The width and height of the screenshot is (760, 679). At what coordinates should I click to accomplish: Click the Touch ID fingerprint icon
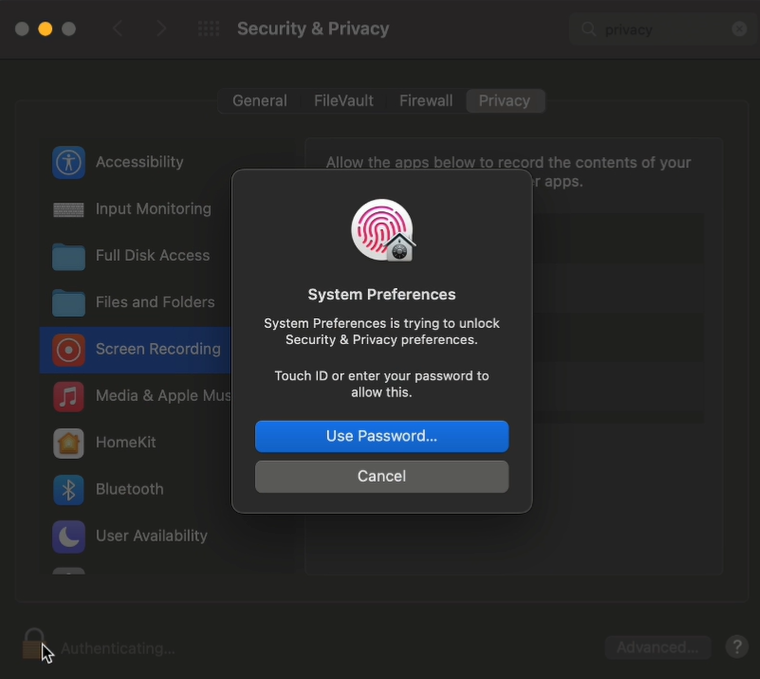pos(382,229)
